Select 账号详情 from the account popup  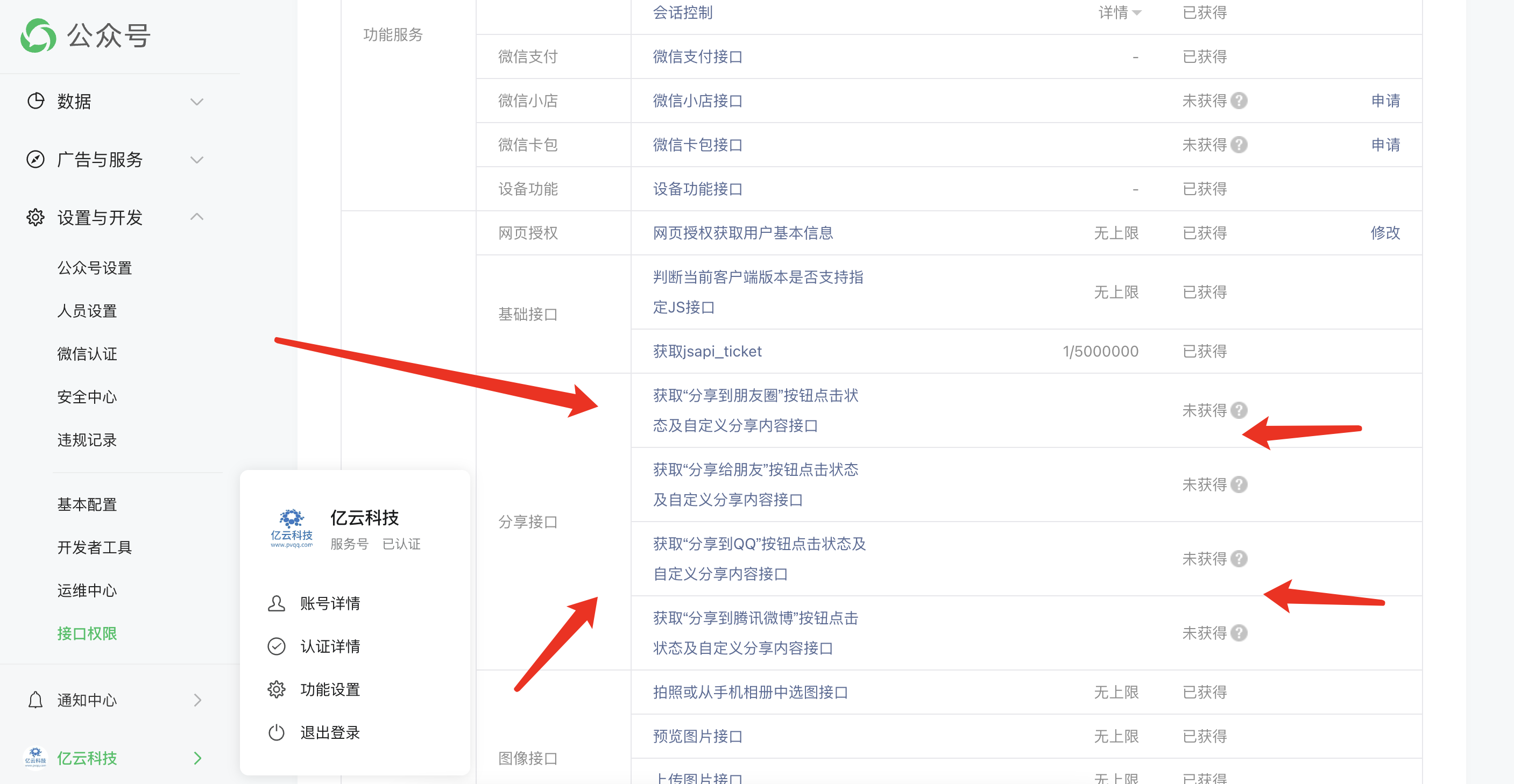click(330, 603)
